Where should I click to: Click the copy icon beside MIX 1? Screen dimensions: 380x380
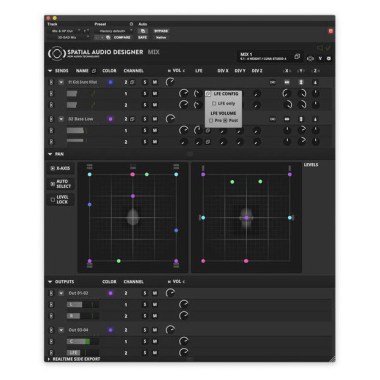pyautogui.click(x=297, y=56)
